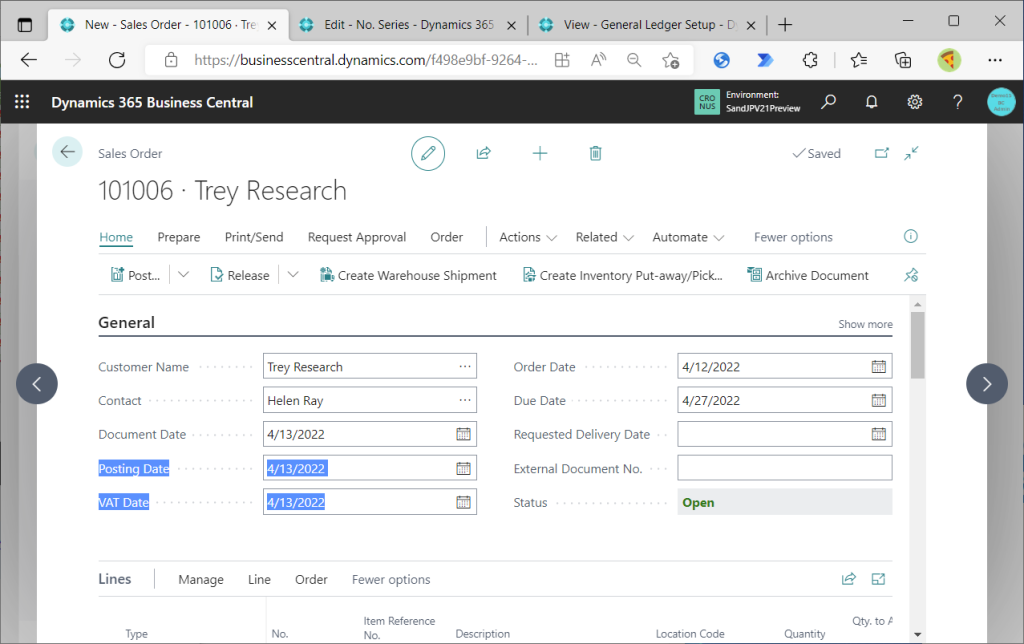1024x644 pixels.
Task: Click the browser address bar URL
Action: coord(366,60)
